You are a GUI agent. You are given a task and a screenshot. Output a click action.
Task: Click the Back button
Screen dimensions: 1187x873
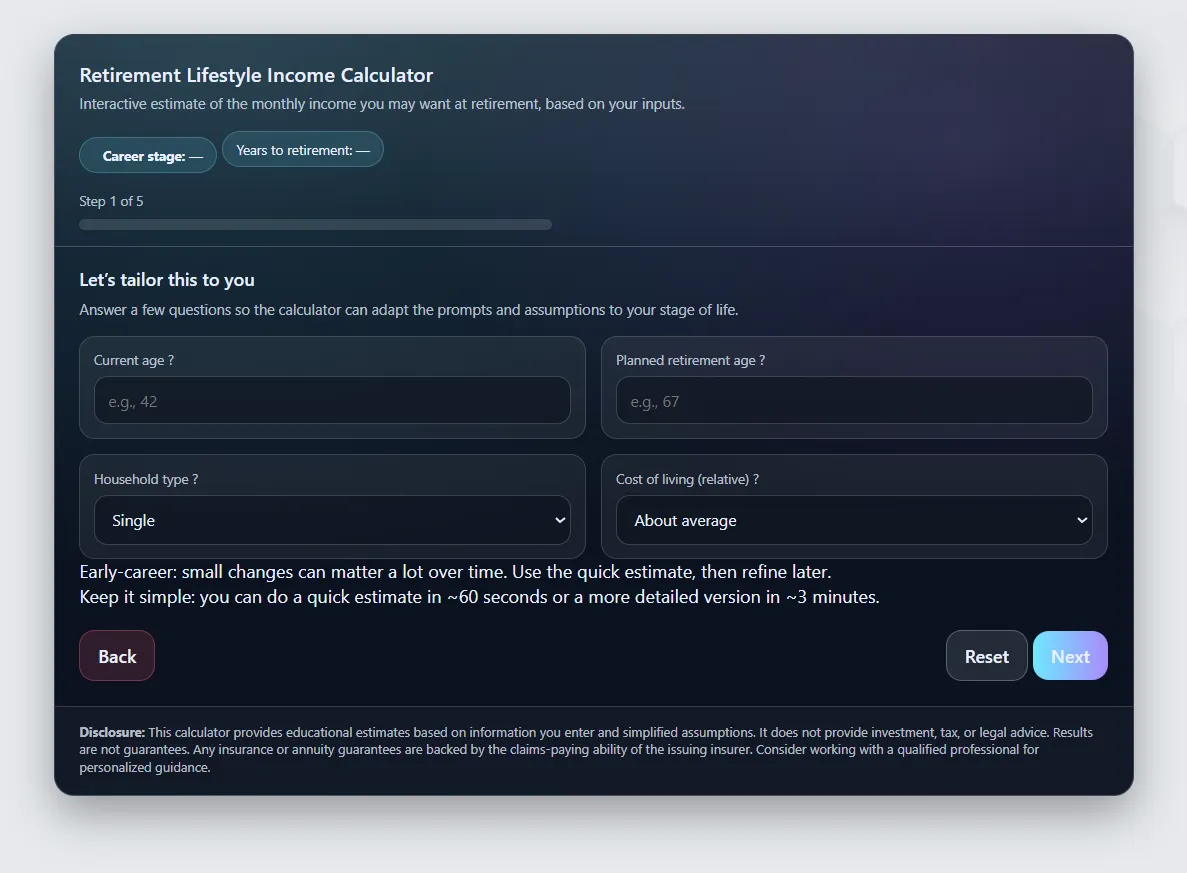coord(117,656)
